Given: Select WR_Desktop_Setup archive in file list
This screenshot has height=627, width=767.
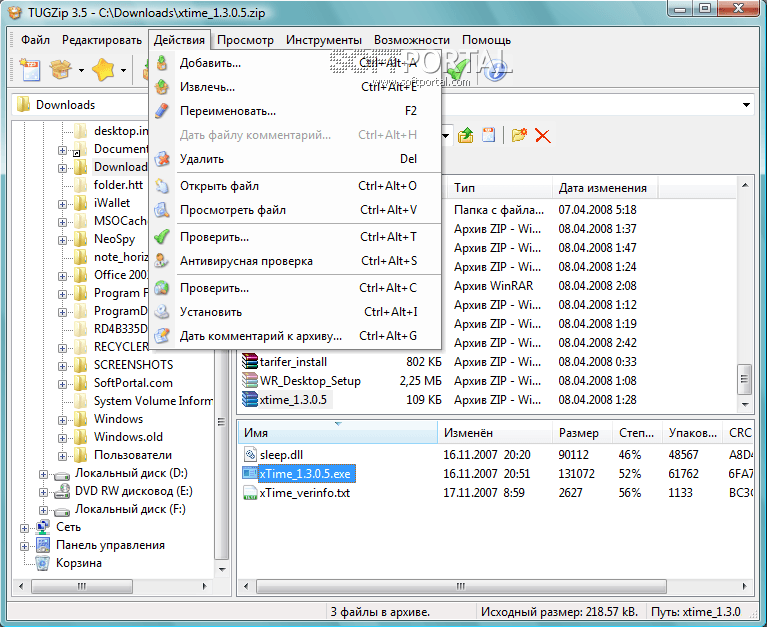Looking at the screenshot, I should (310, 381).
